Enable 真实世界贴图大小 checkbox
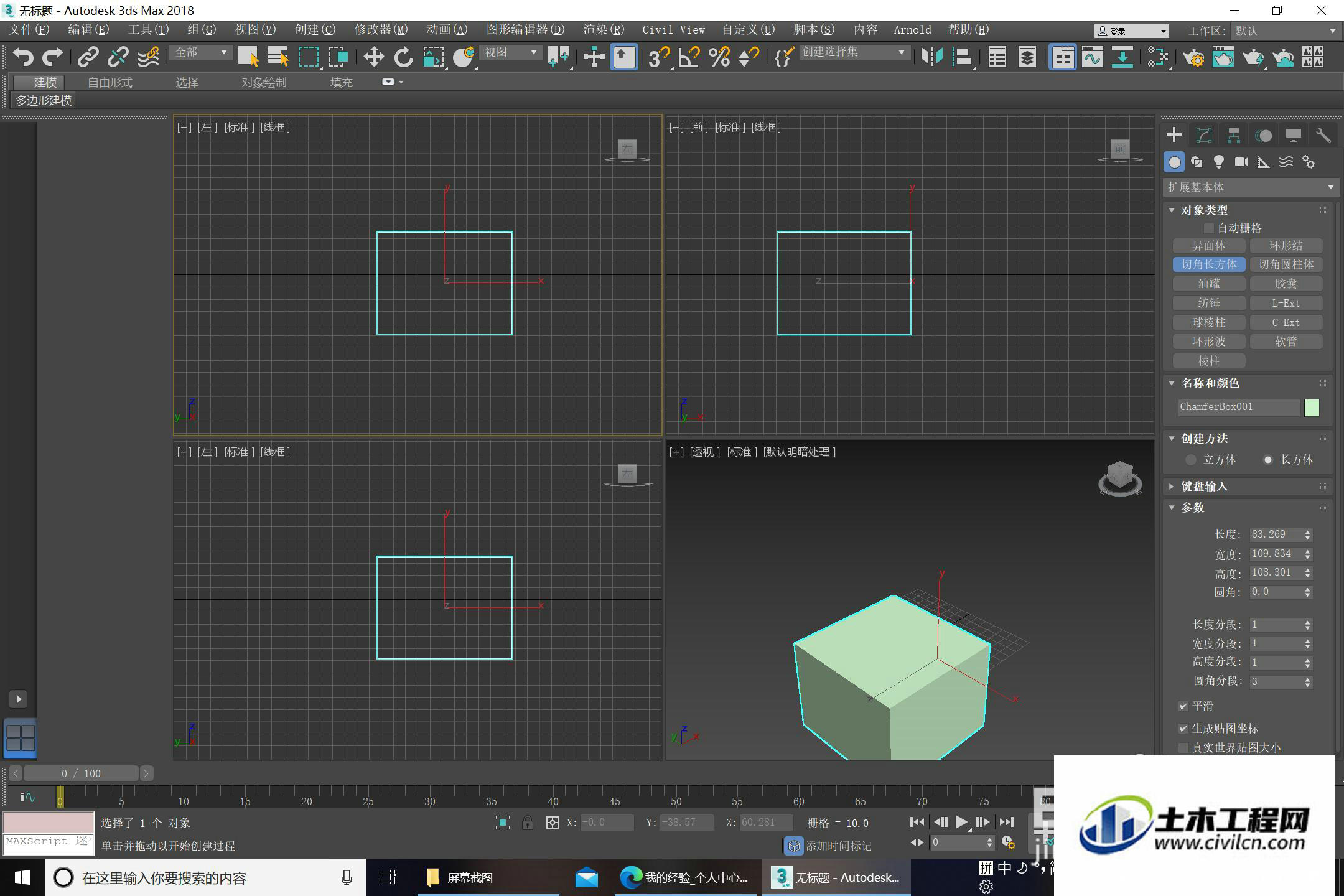Screen dimensions: 1344x896 tap(1183, 747)
